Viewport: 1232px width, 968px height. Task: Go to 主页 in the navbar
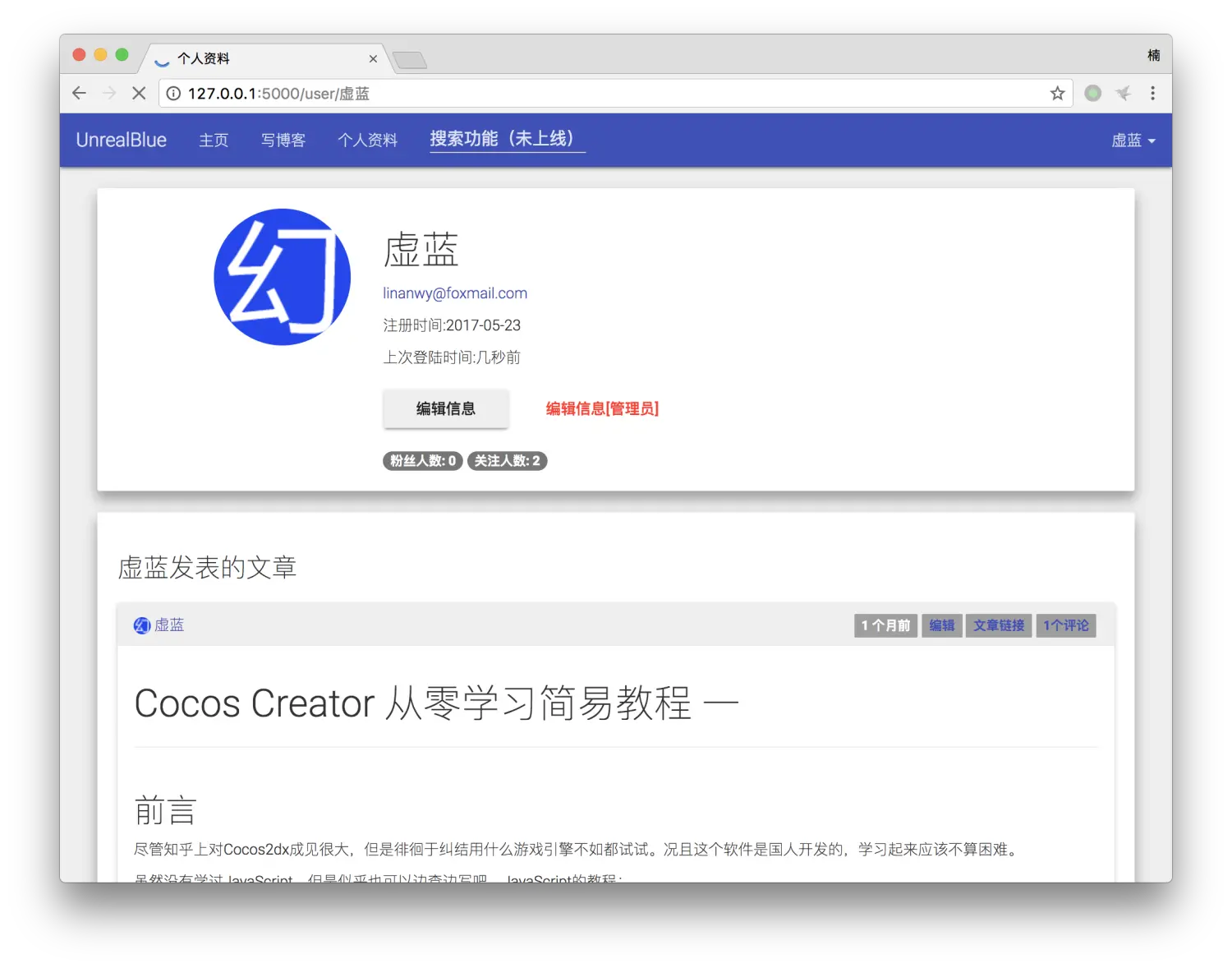coord(214,141)
